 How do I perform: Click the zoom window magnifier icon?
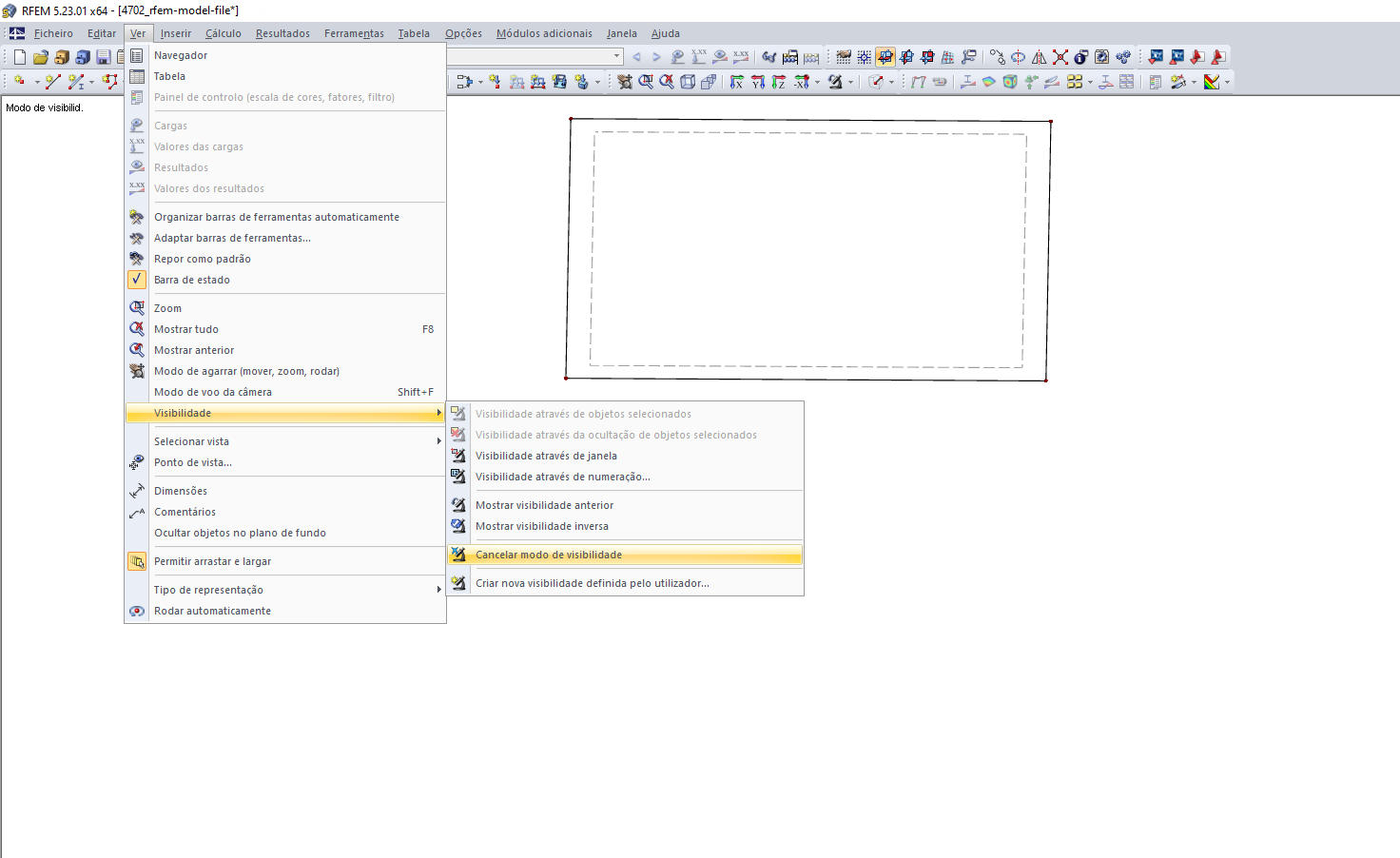pos(646,82)
